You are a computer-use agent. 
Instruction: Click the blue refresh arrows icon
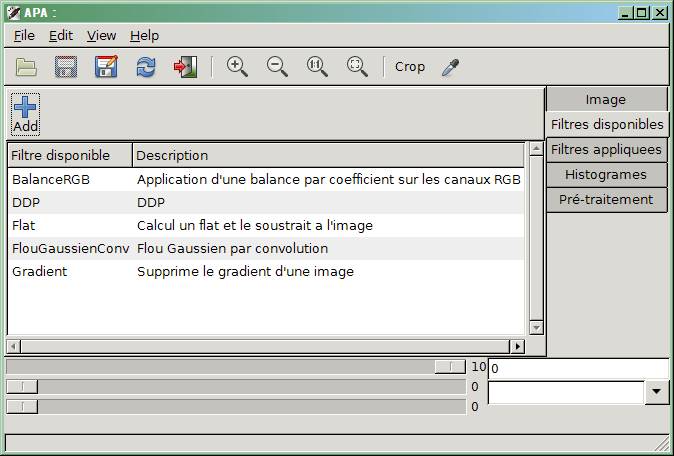[x=146, y=67]
